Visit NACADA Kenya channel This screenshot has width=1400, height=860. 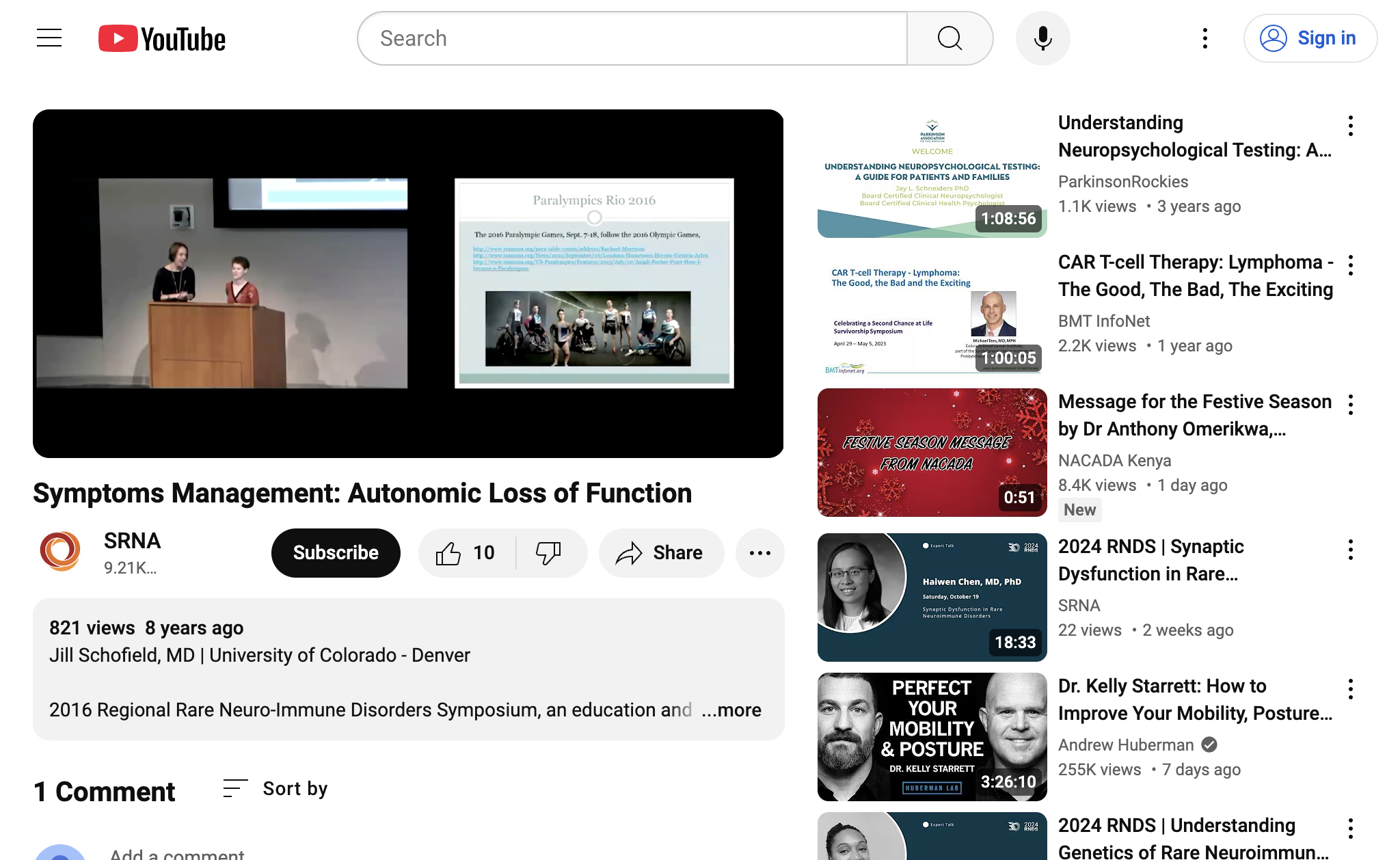click(1114, 460)
